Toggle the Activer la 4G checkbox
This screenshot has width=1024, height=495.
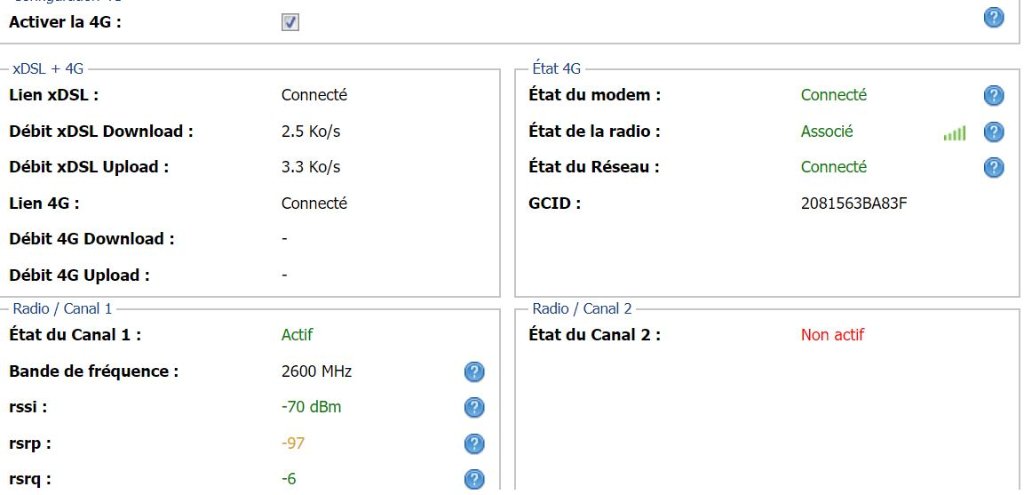(290, 23)
